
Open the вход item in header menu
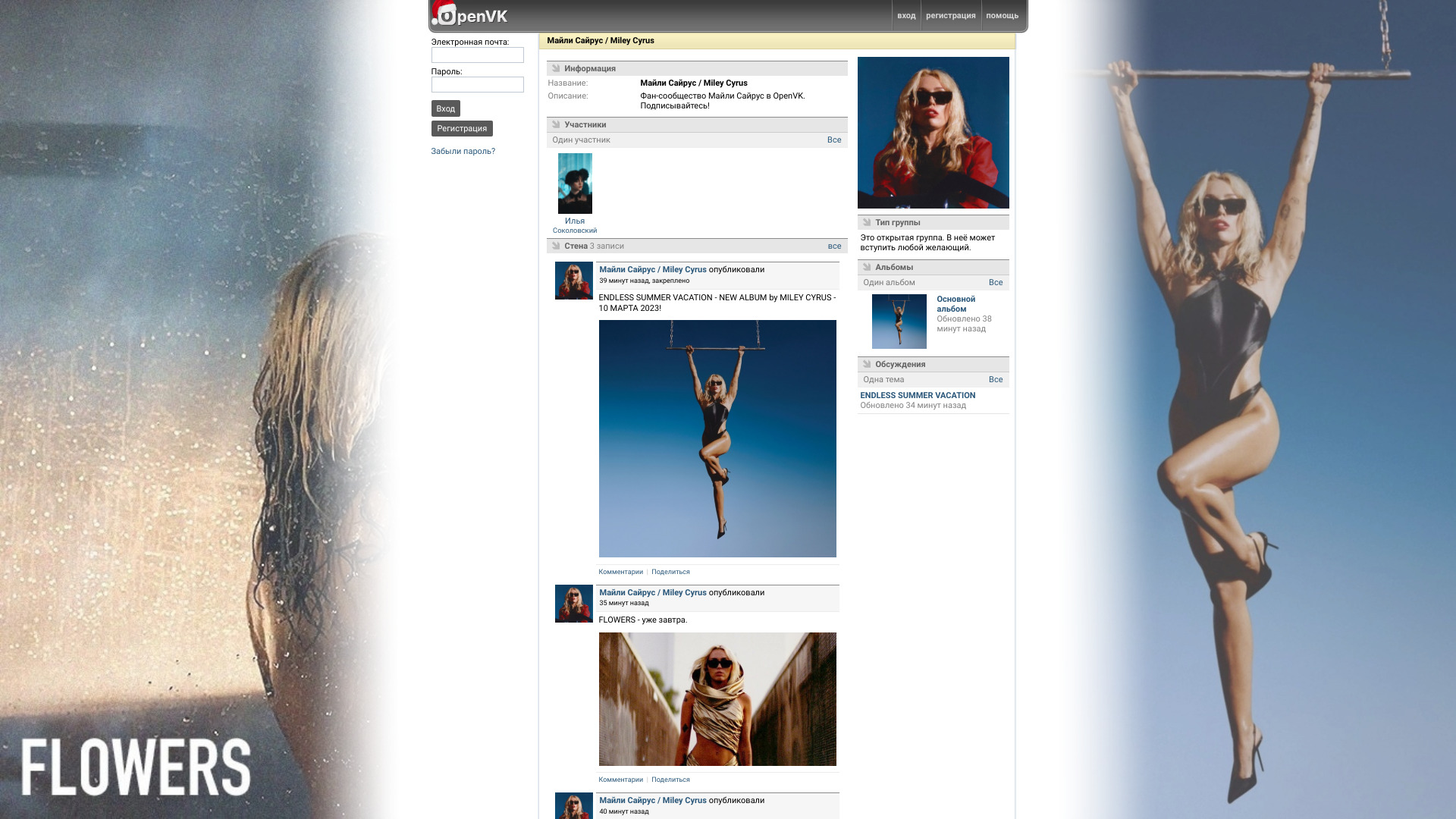click(906, 16)
